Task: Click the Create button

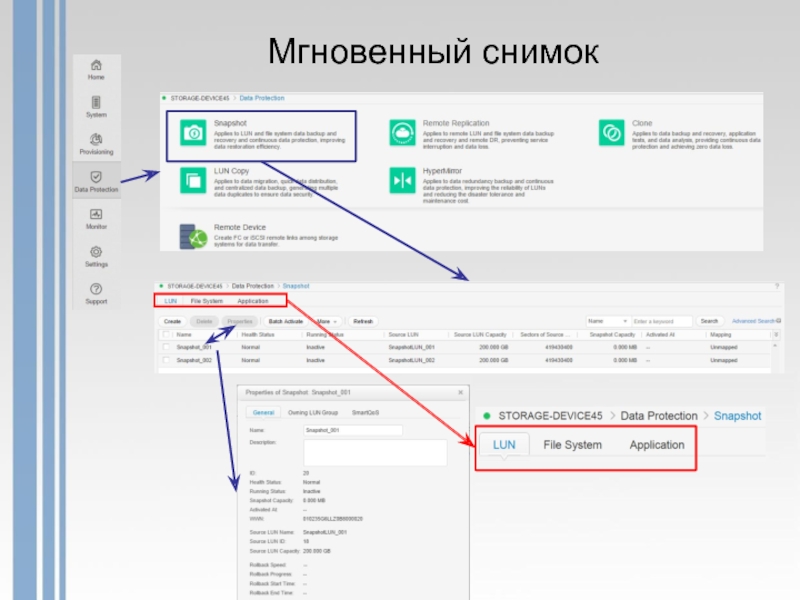Action: tap(172, 321)
